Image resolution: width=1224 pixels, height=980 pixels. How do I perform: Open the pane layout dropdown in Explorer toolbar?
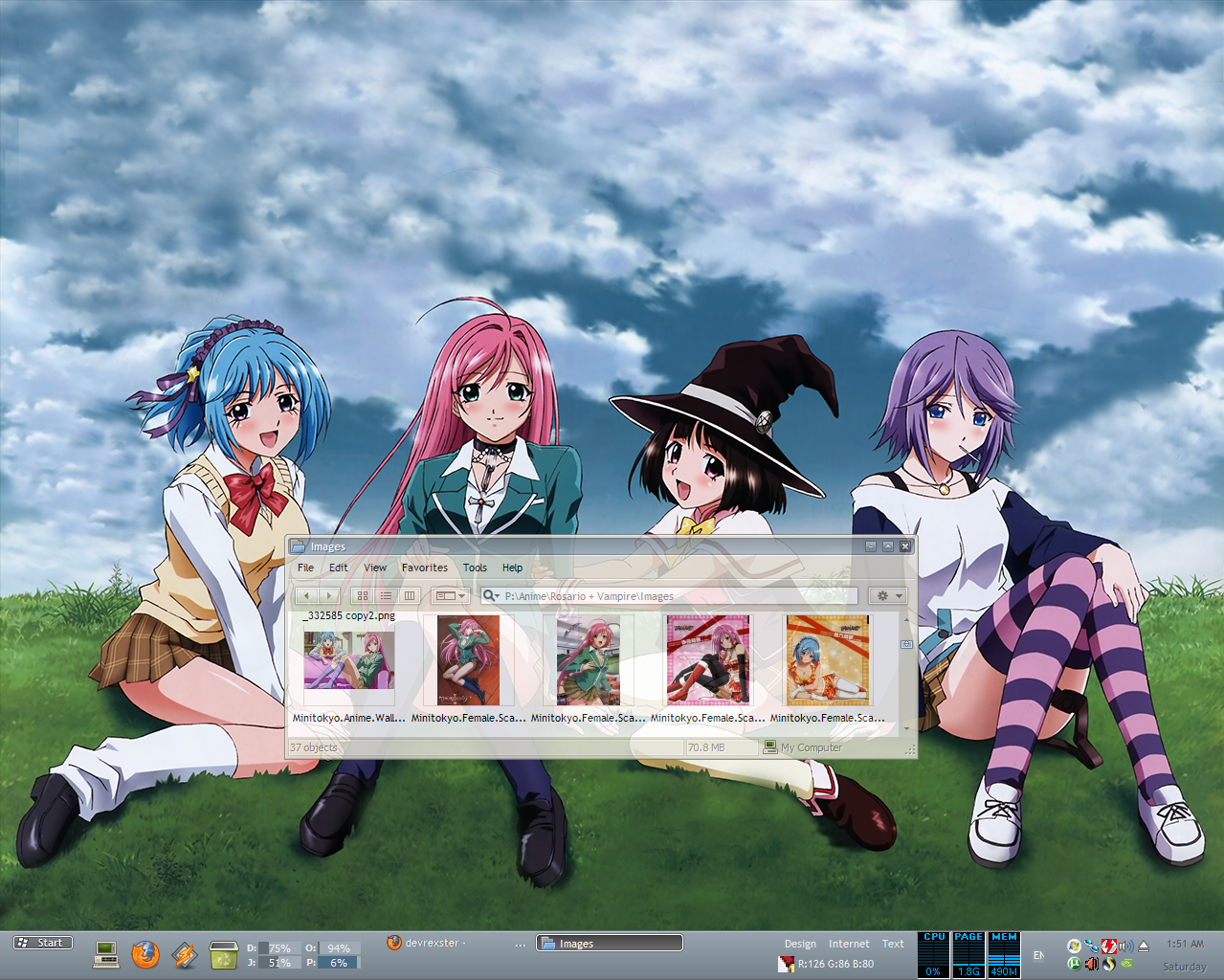pyautogui.click(x=450, y=595)
